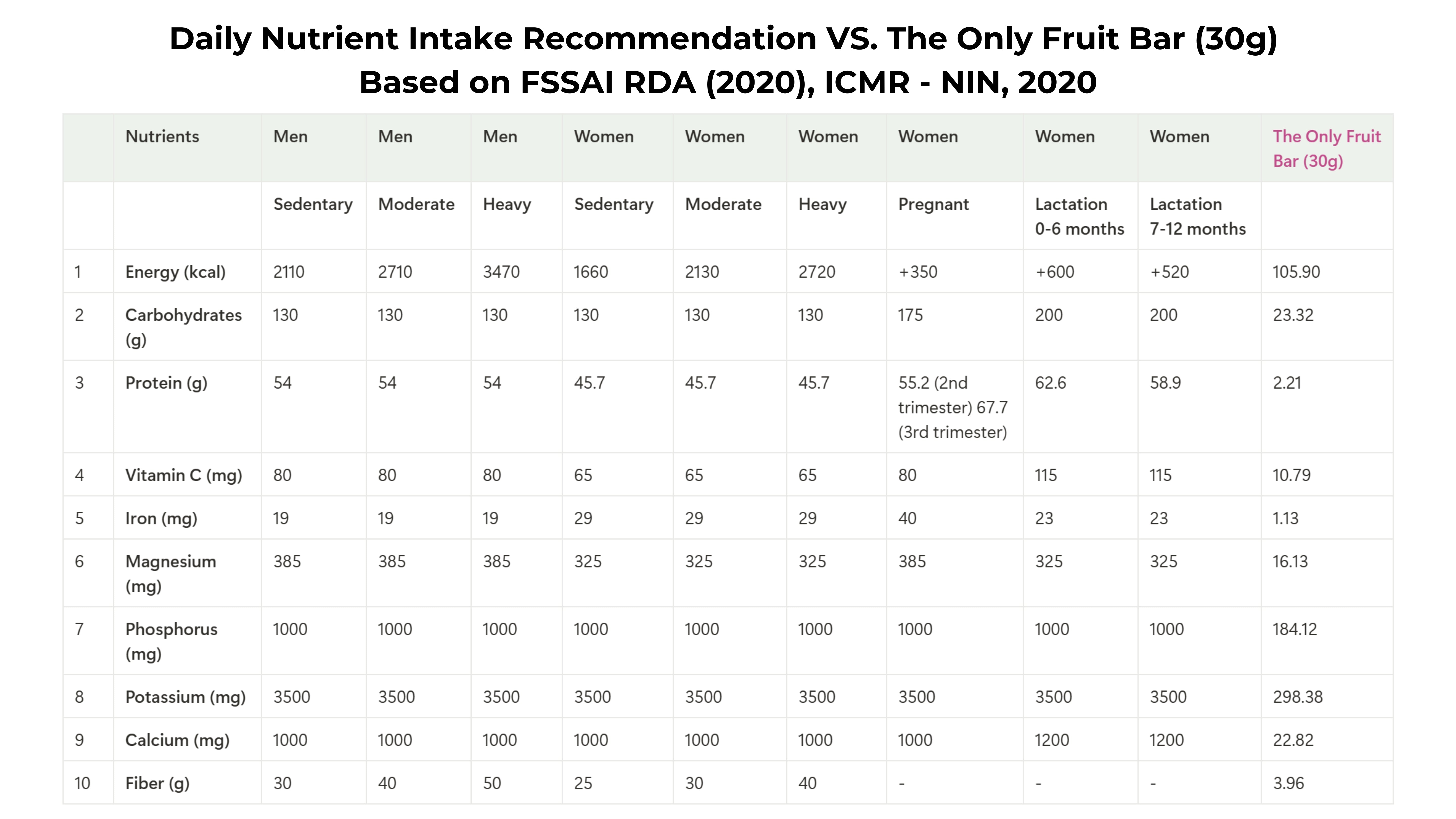Click the Protein (g) row label
Image resolution: width=1456 pixels, height=819 pixels.
tap(166, 383)
